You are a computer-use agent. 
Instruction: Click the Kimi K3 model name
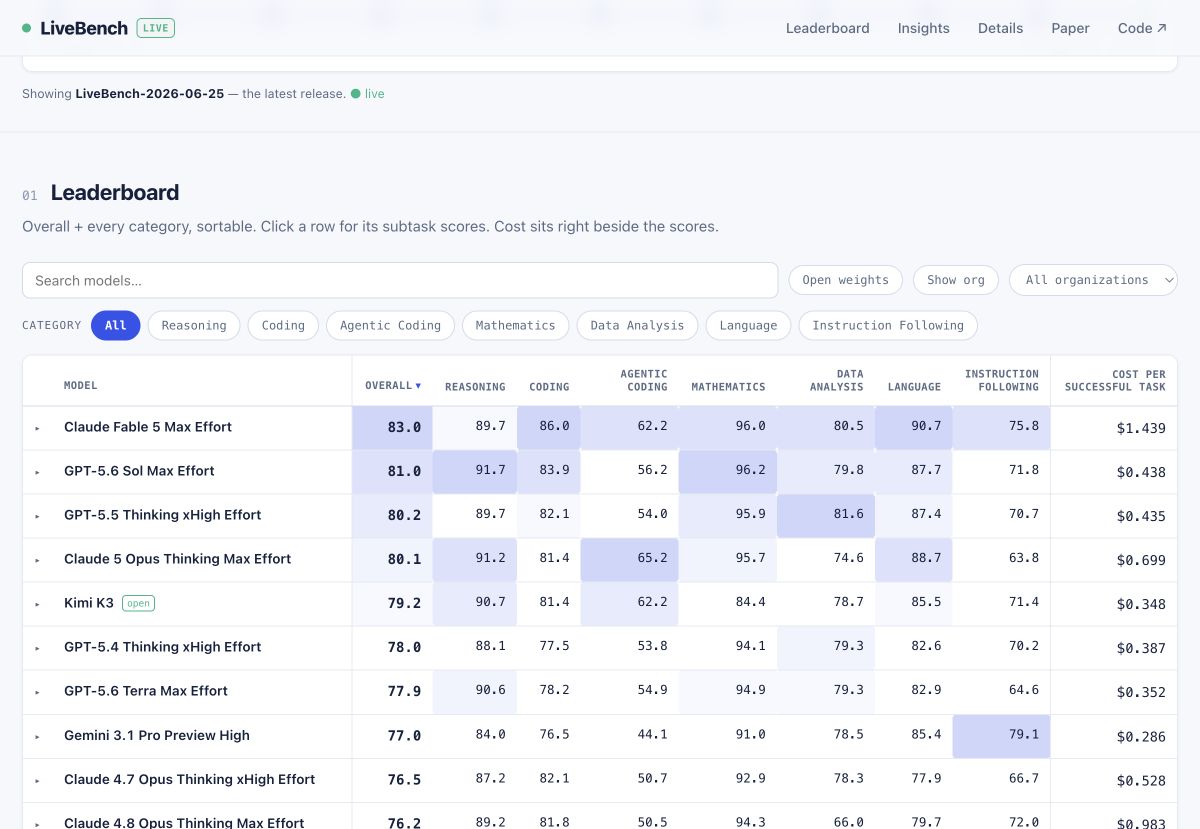point(89,603)
